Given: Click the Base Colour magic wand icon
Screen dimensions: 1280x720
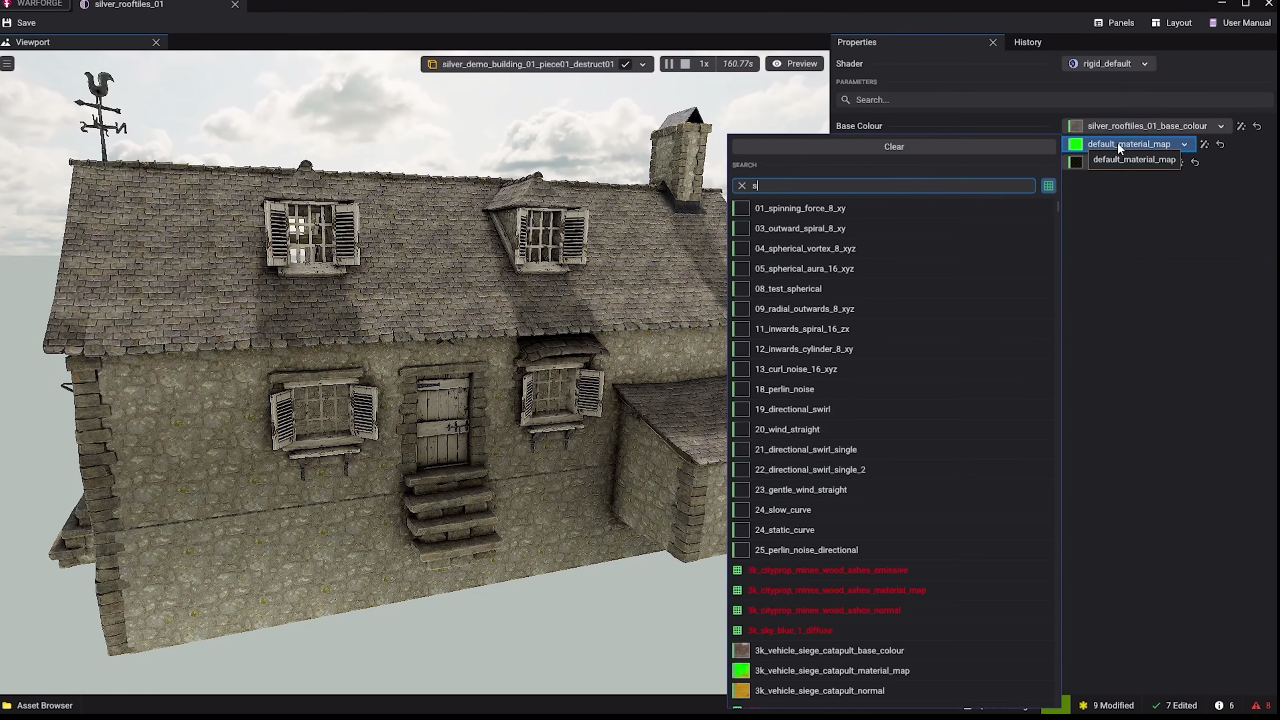Looking at the screenshot, I should [x=1241, y=126].
